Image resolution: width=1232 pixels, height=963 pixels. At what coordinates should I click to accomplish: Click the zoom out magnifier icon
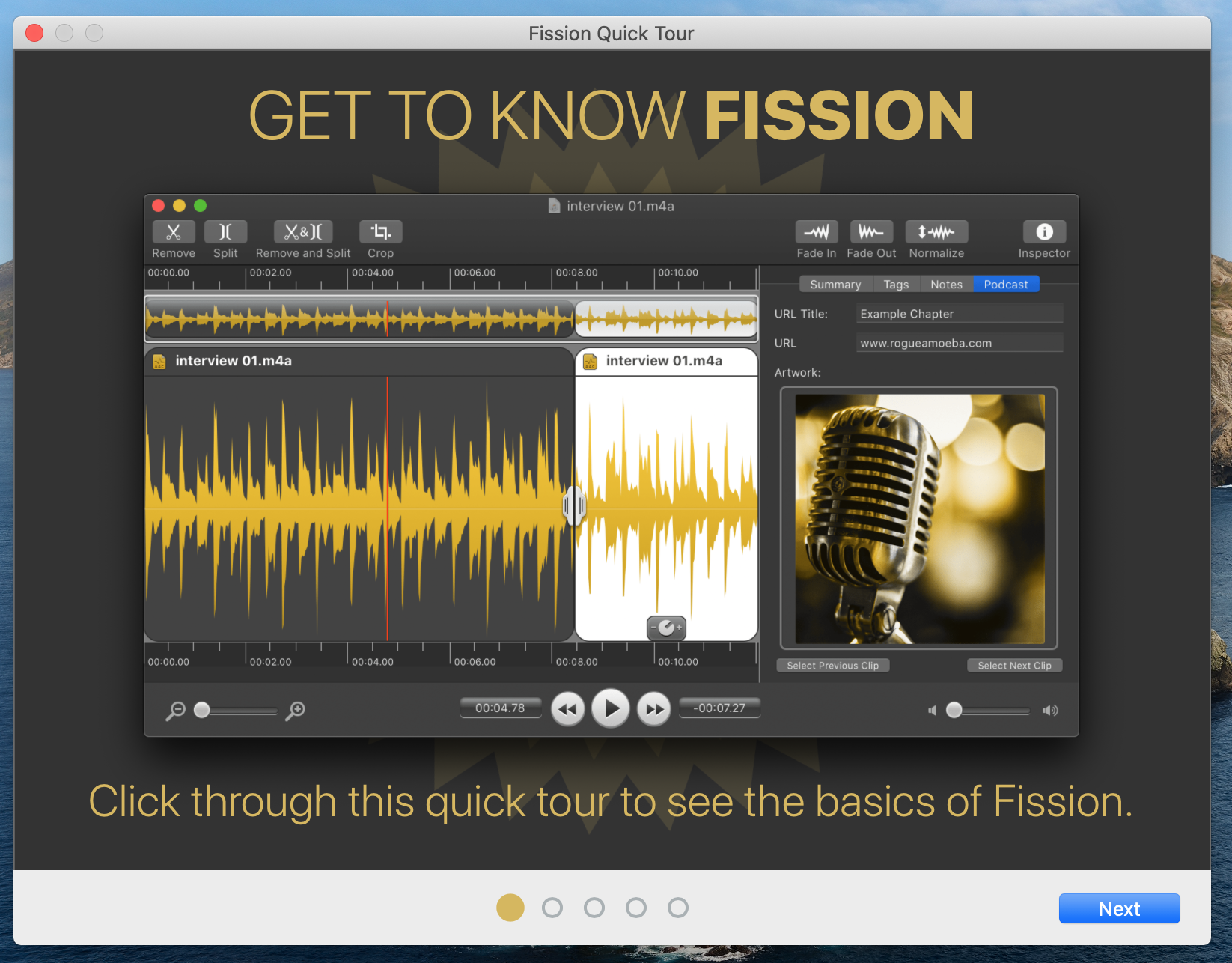175,711
